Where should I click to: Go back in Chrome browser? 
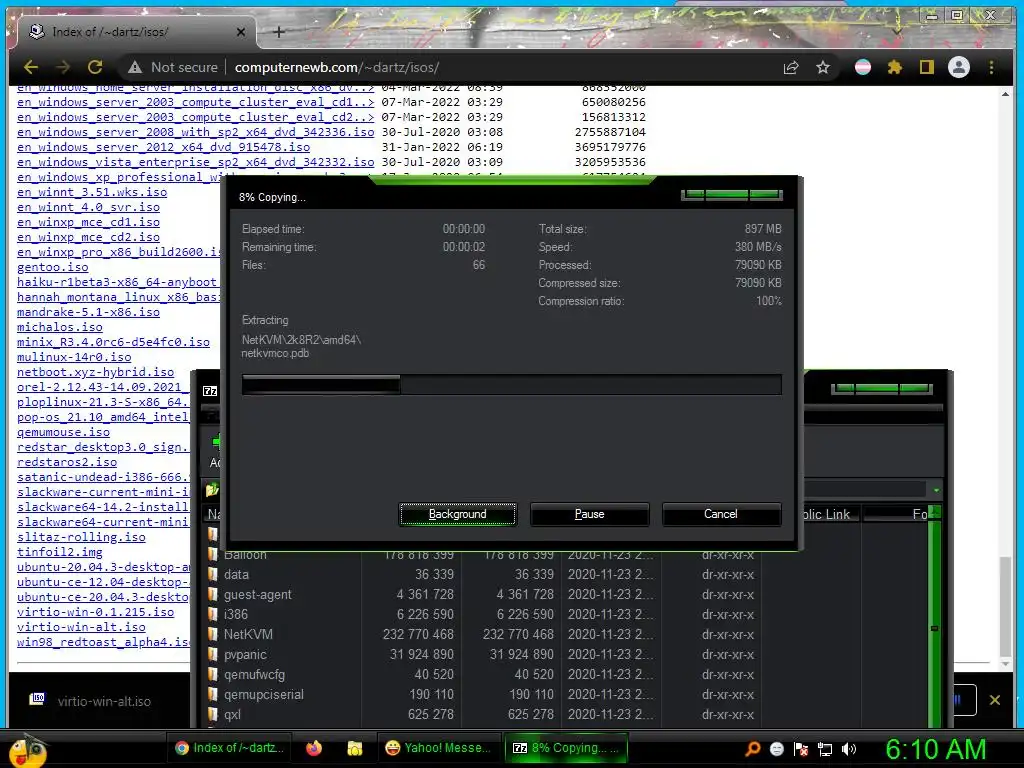point(31,67)
